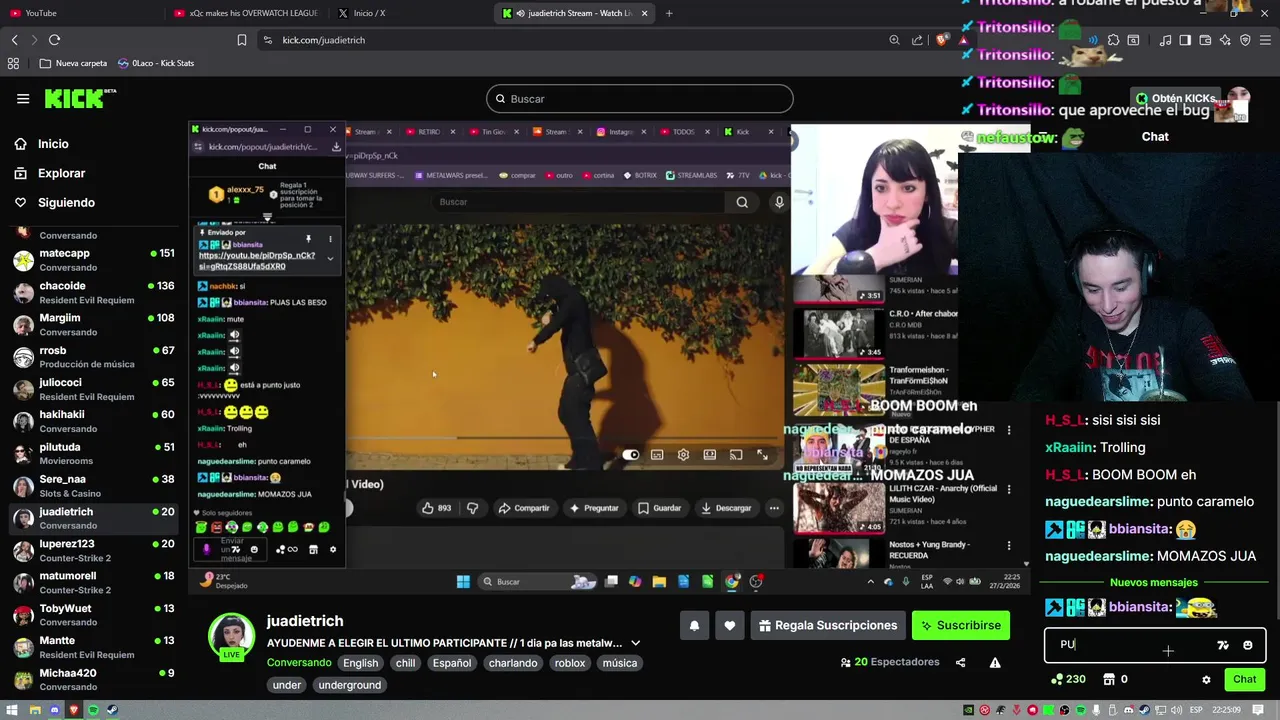The width and height of the screenshot is (1280, 720).
Task: Toggle YouTube player subtitles icon
Action: [657, 455]
